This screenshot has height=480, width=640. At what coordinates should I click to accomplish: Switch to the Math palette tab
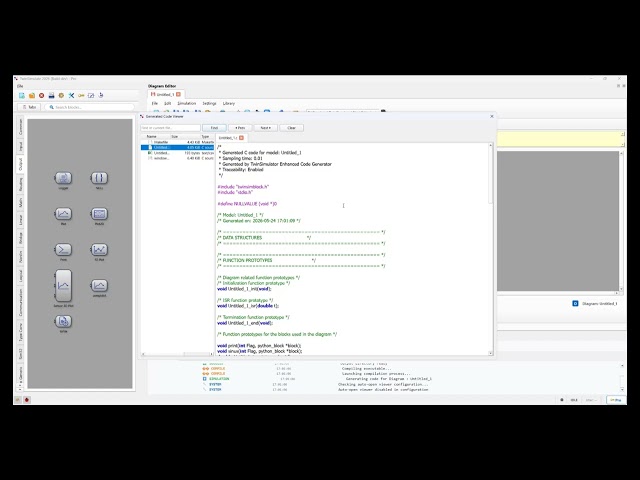tap(20, 203)
